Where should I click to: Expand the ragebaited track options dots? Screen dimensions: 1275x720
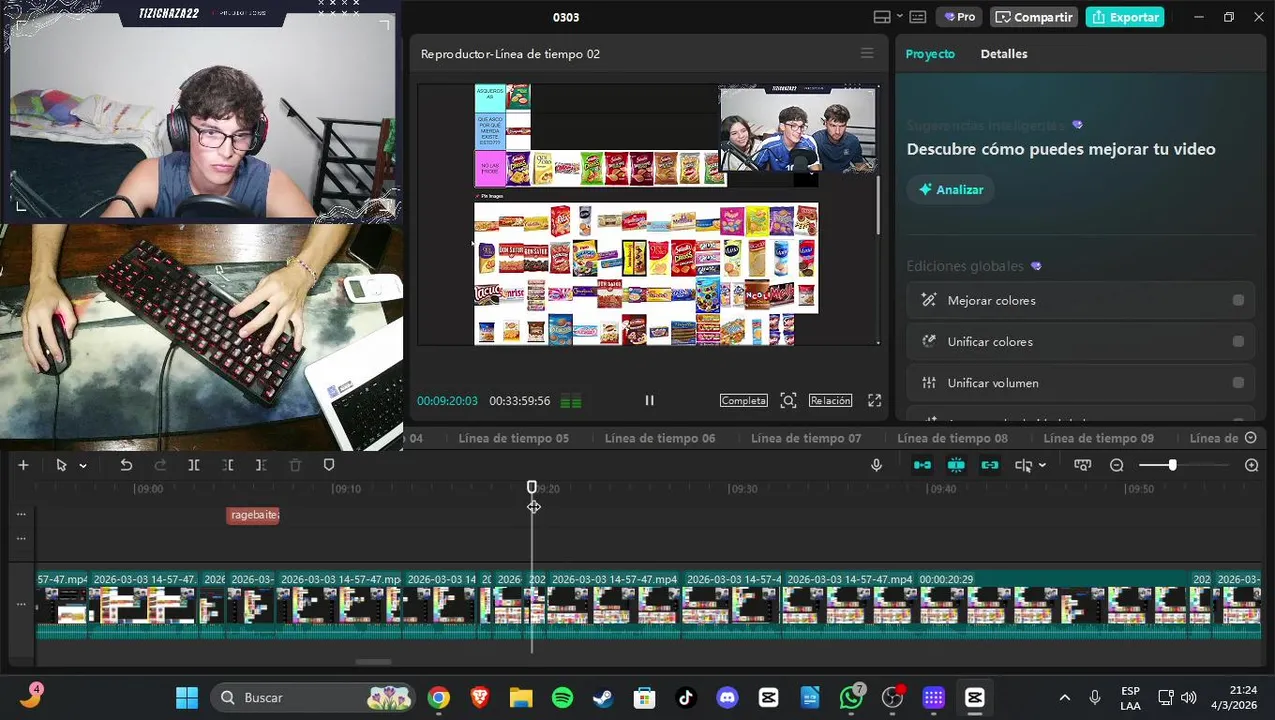point(21,514)
